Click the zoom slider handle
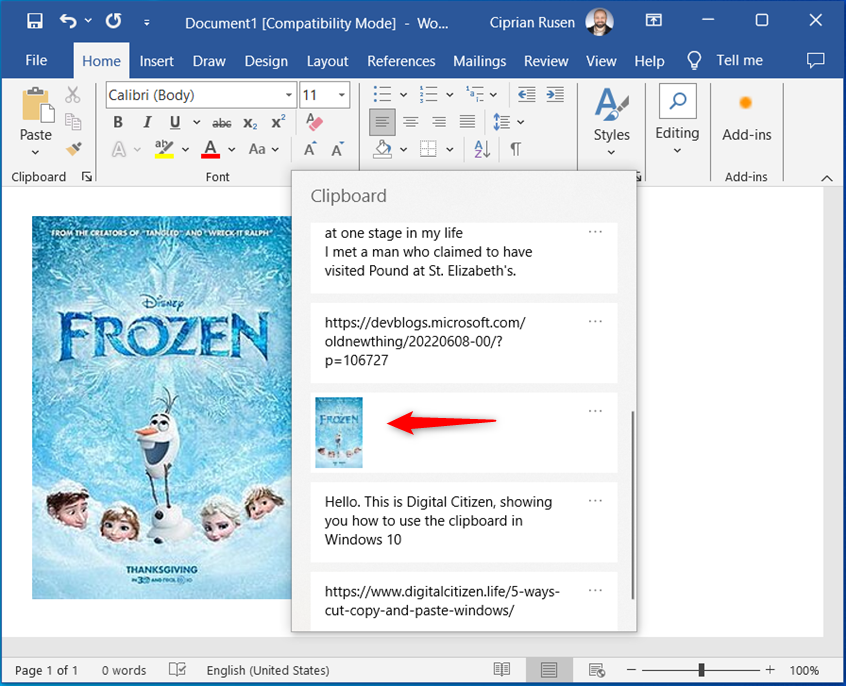This screenshot has width=846, height=686. (x=701, y=670)
